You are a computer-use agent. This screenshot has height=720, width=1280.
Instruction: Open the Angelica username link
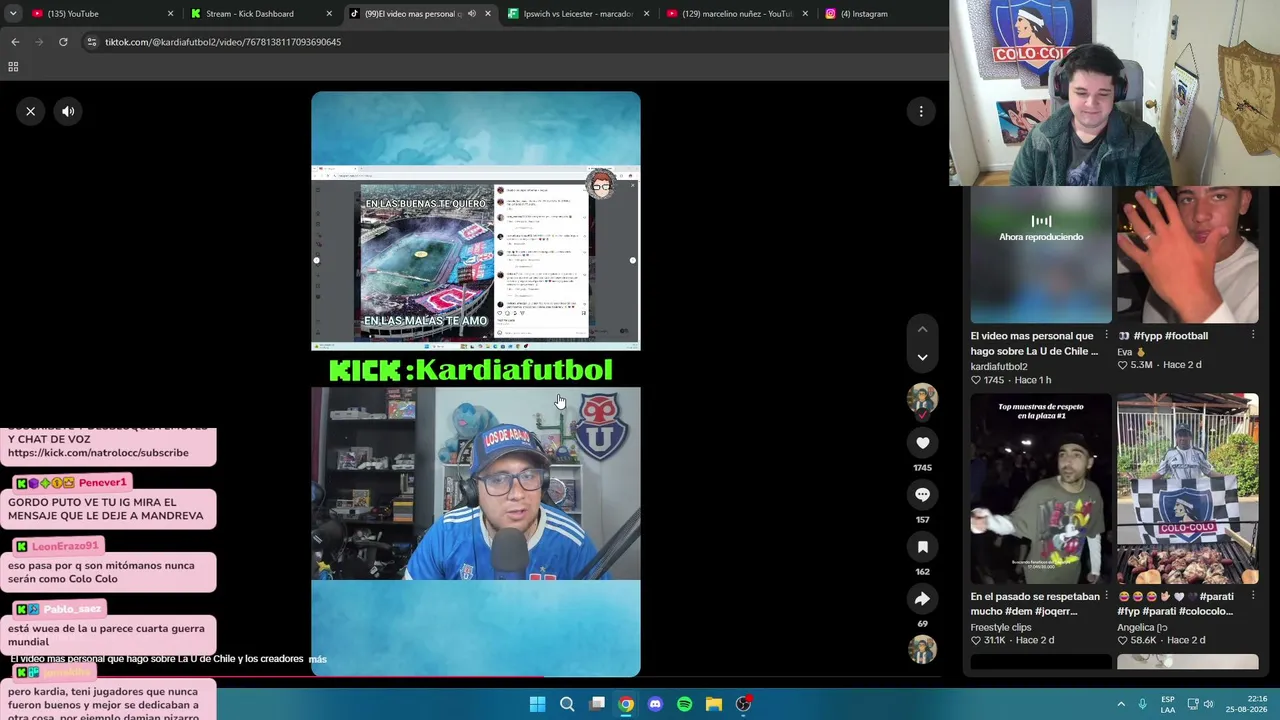pyautogui.click(x=1142, y=627)
